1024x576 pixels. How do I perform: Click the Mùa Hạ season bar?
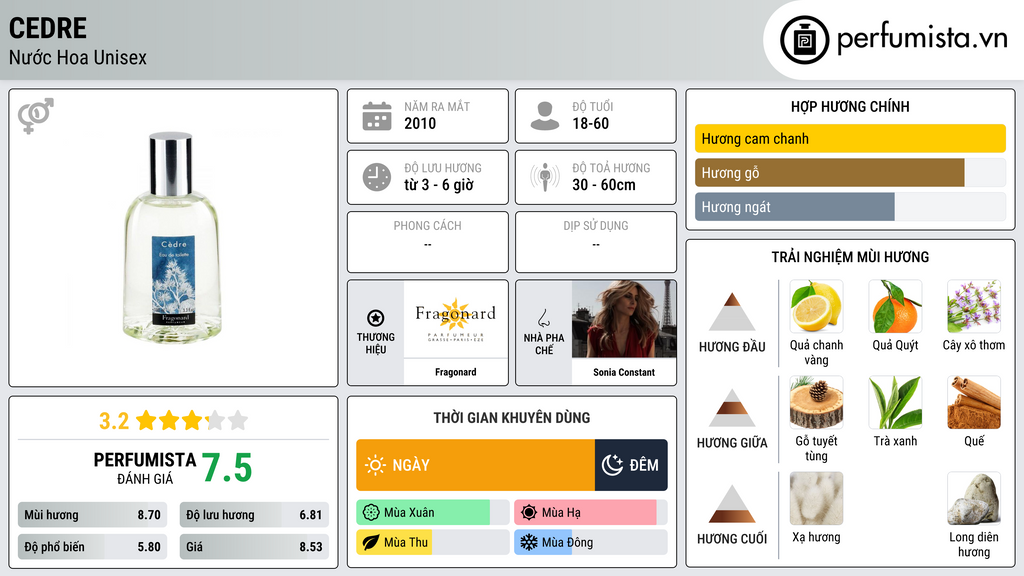point(590,513)
